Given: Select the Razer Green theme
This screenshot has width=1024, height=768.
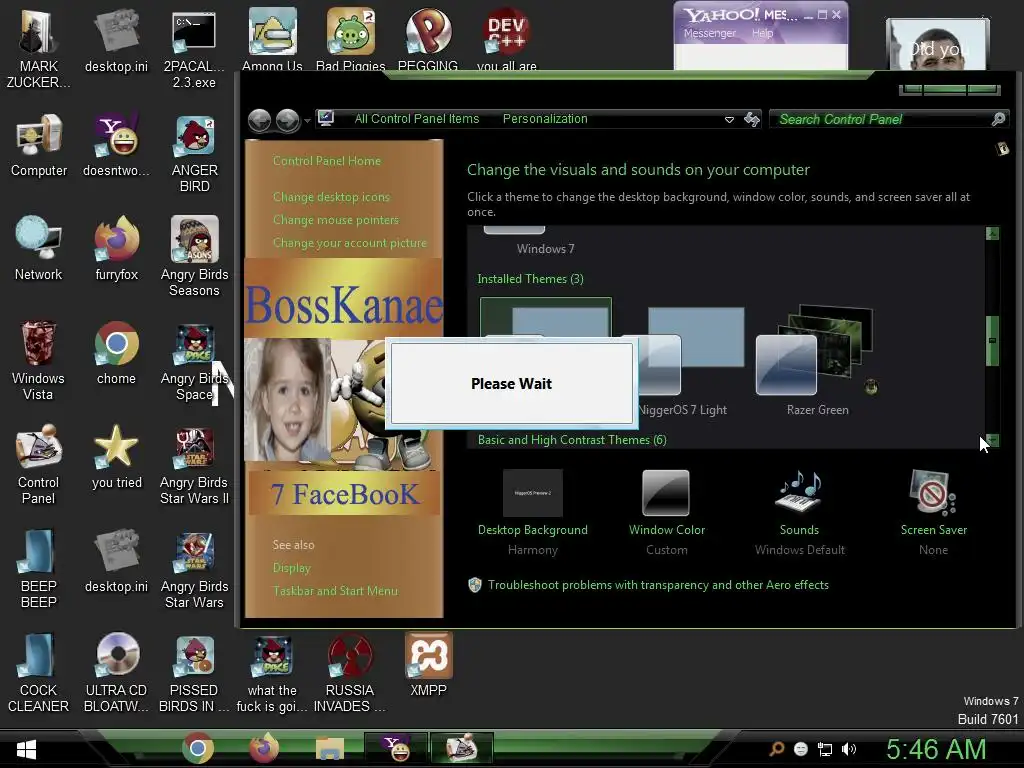Looking at the screenshot, I should pos(817,359).
